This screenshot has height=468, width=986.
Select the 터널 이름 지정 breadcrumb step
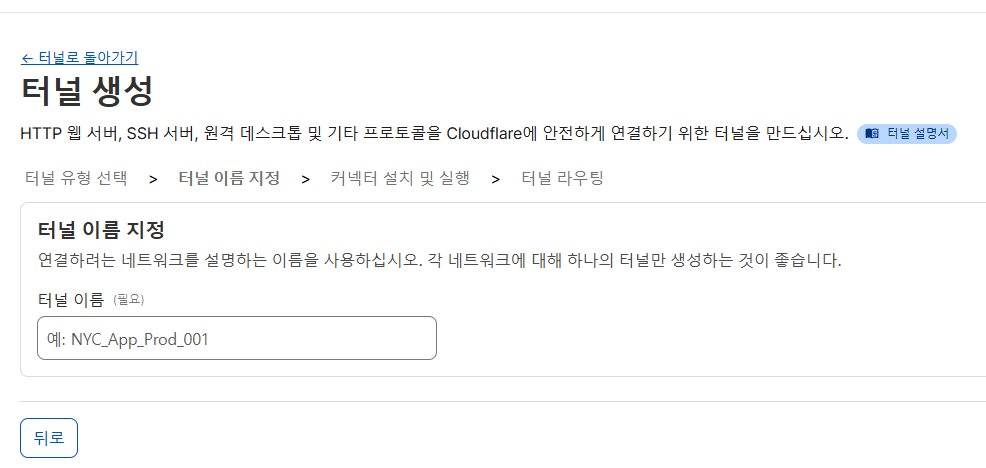(x=229, y=179)
